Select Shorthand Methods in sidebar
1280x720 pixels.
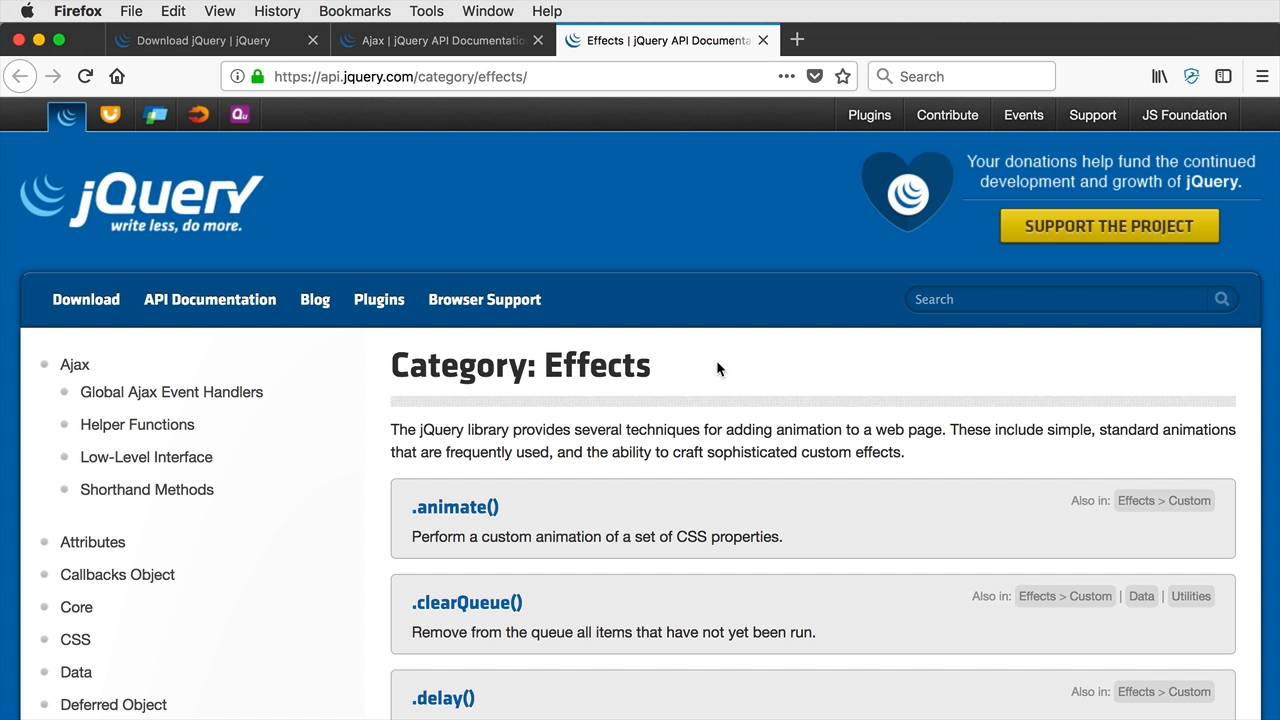point(147,489)
